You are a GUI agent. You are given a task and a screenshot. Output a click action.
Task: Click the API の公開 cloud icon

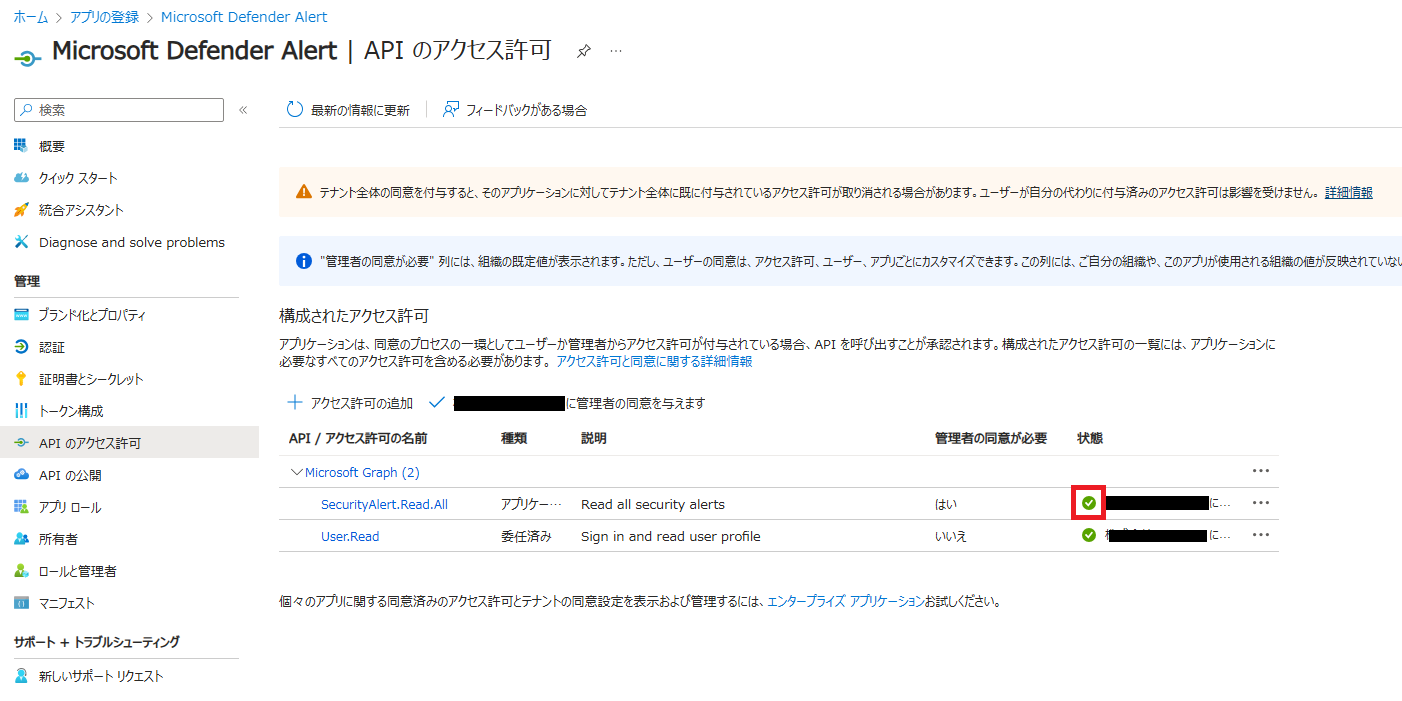click(x=21, y=475)
